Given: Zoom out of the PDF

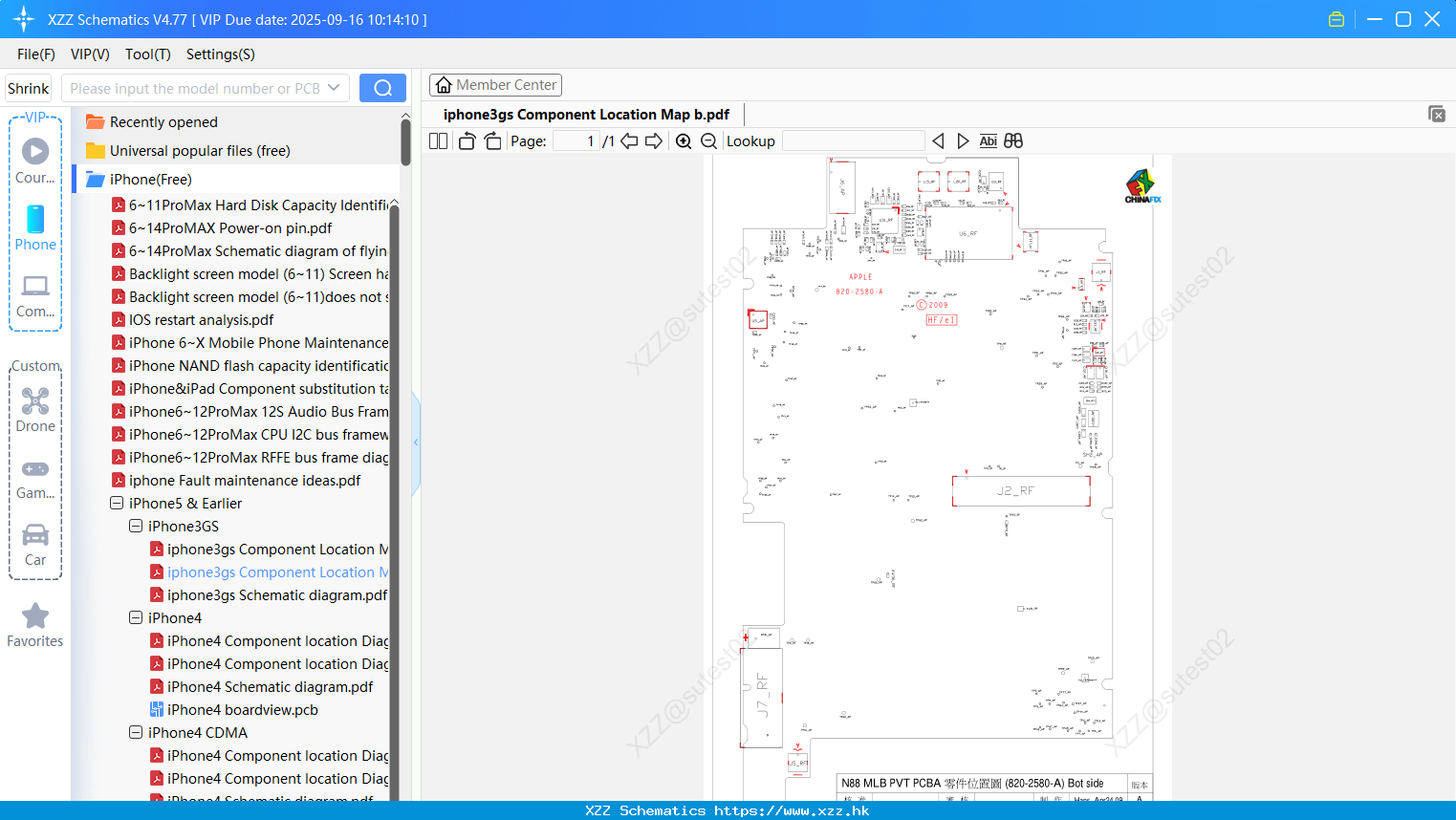Looking at the screenshot, I should [x=709, y=141].
